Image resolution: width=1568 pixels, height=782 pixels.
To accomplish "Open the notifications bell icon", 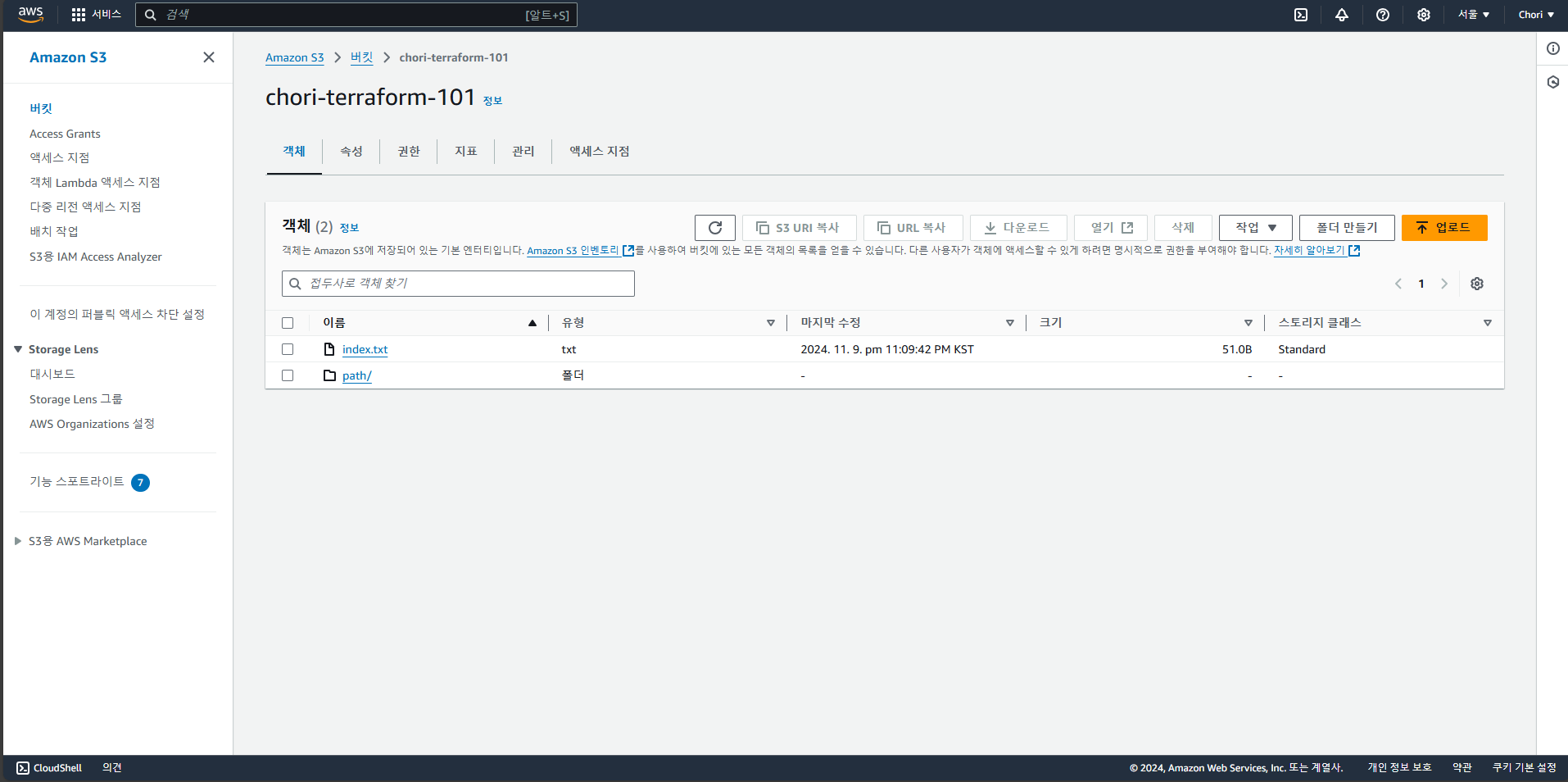I will pos(1342,15).
